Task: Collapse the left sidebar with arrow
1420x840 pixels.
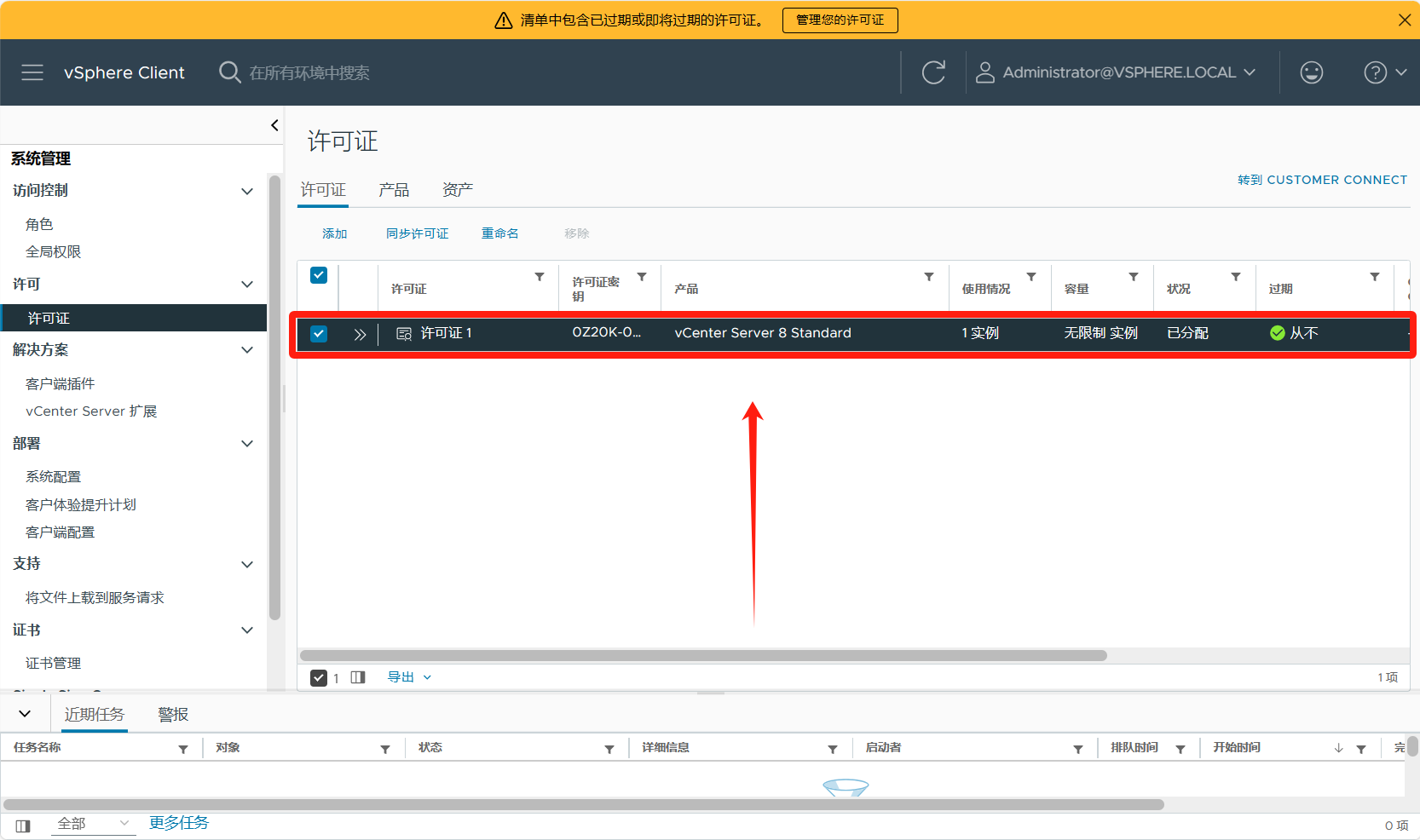Action: [x=274, y=125]
